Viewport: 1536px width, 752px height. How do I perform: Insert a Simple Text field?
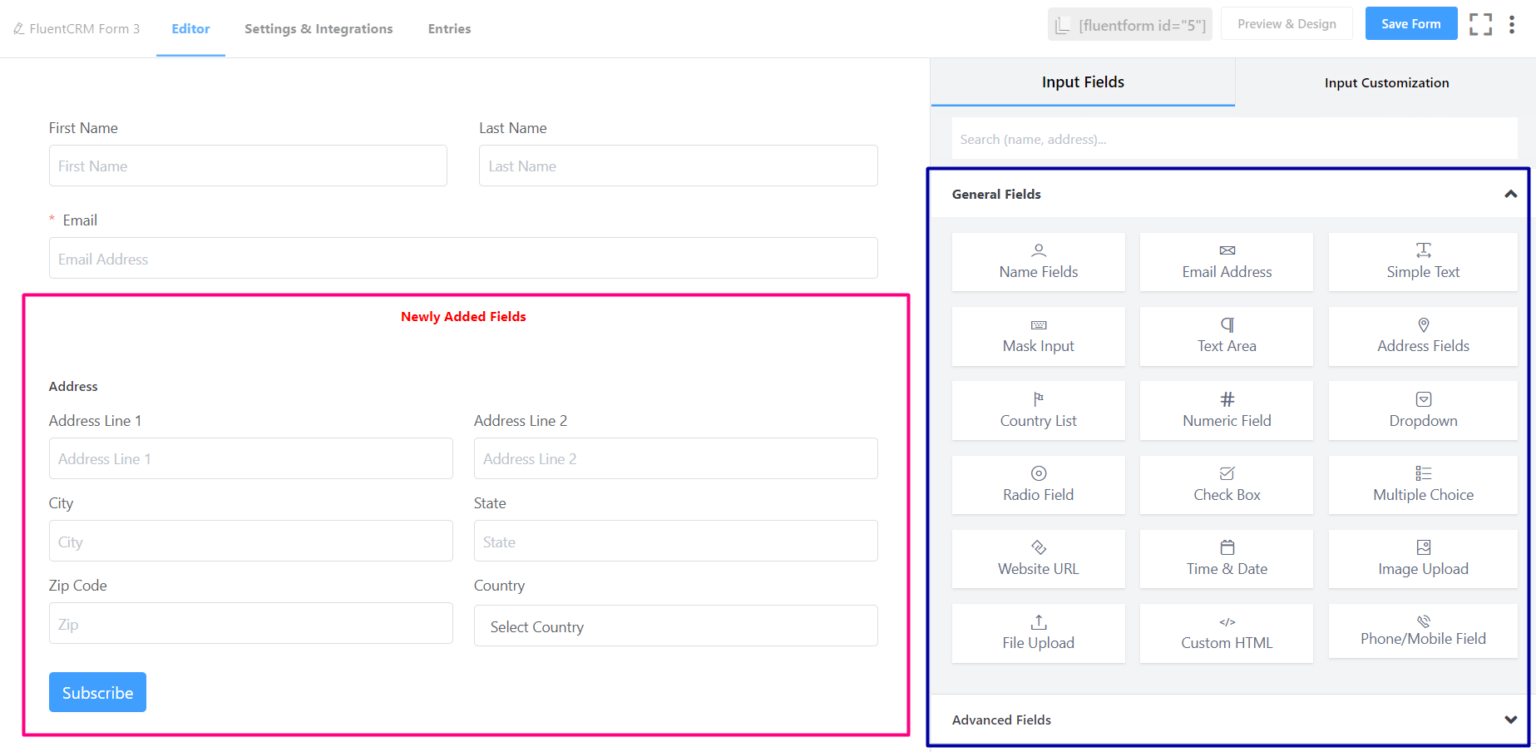1422,261
